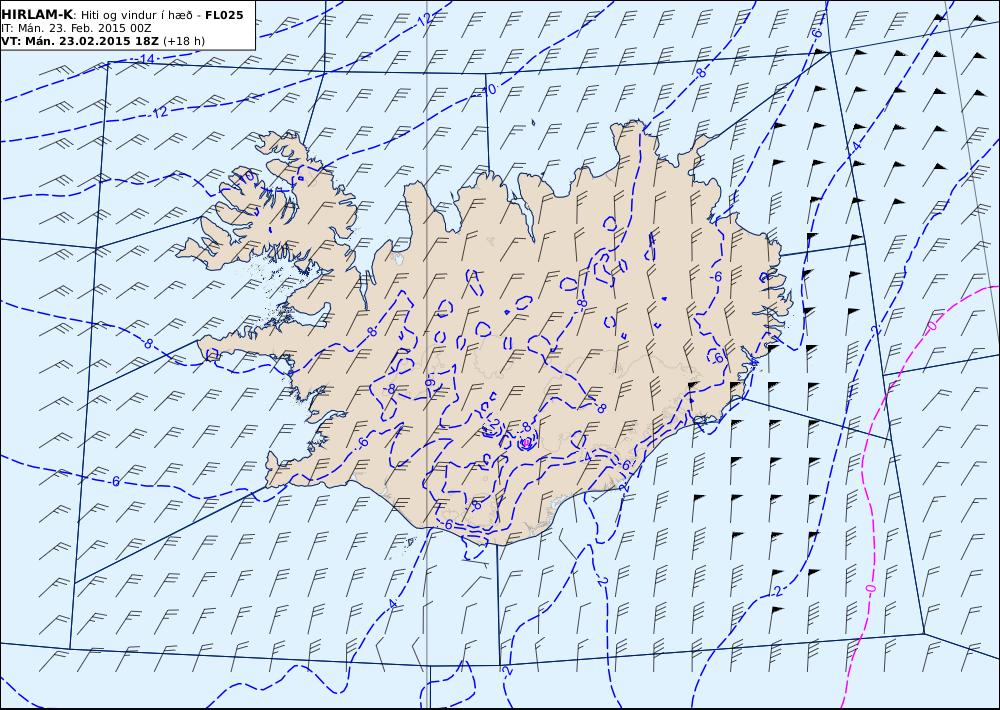Image resolution: width=1000 pixels, height=710 pixels.
Task: Click the "VT: Mán. 23.02.2015 18Z" valid time
Action: pos(80,41)
